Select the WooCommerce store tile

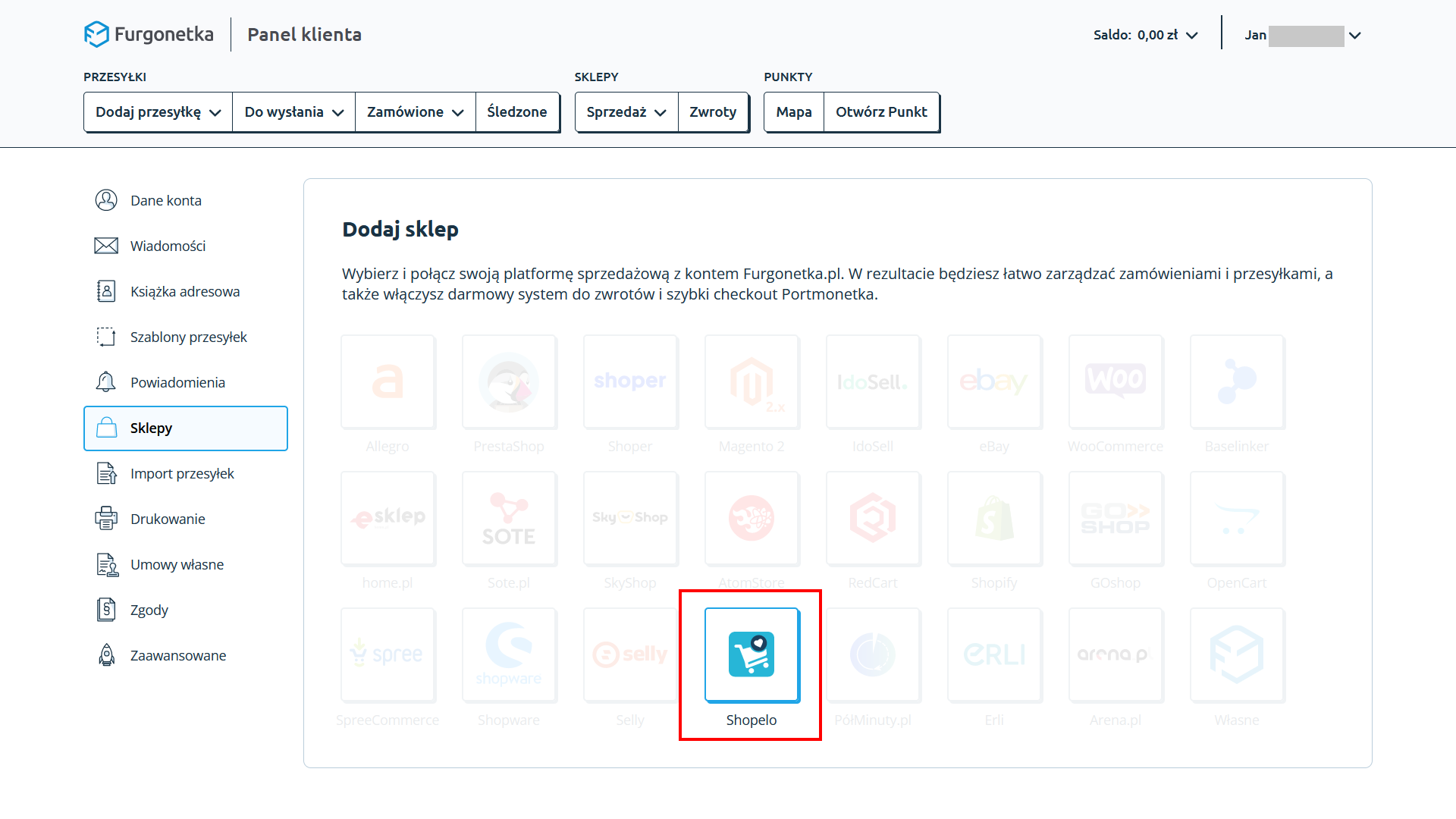click(x=1116, y=381)
